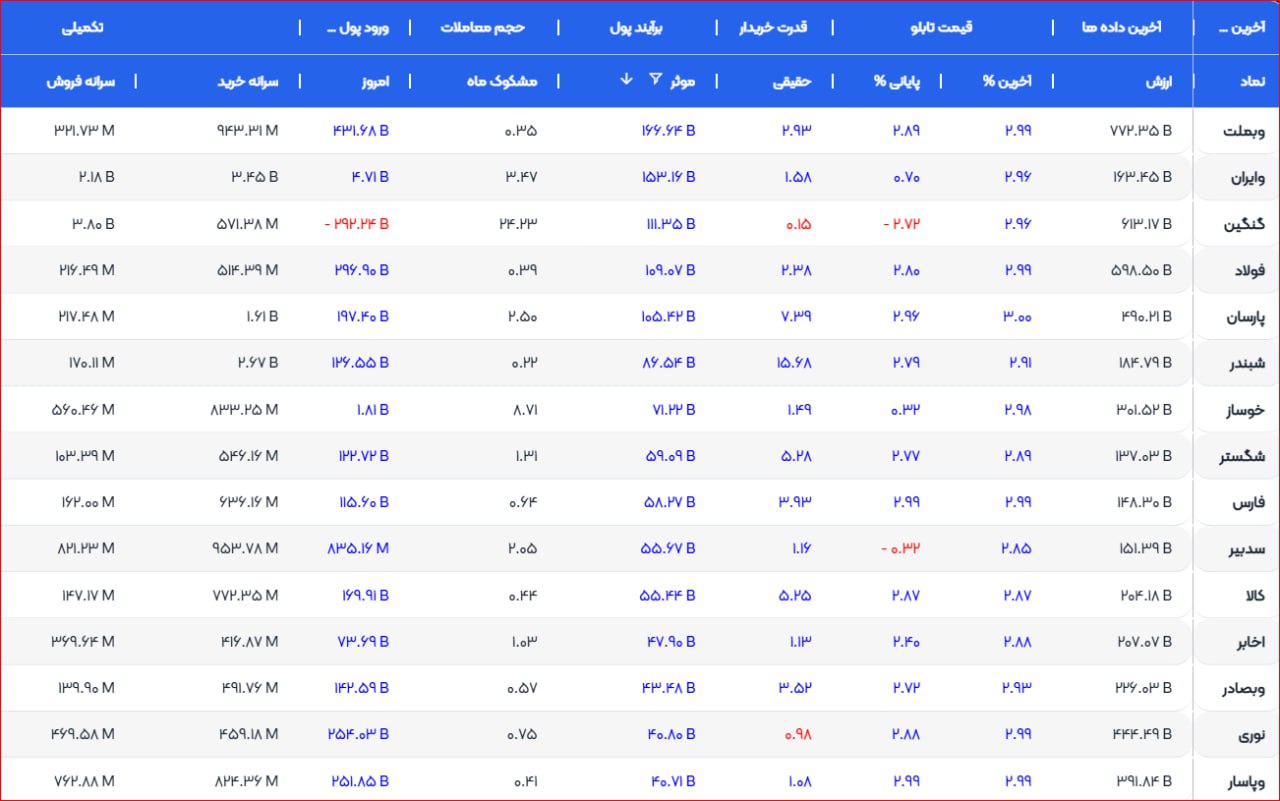Click حقیقی value ۱۵.۶۸ of شبندر
The width and height of the screenshot is (1280, 801).
point(792,363)
